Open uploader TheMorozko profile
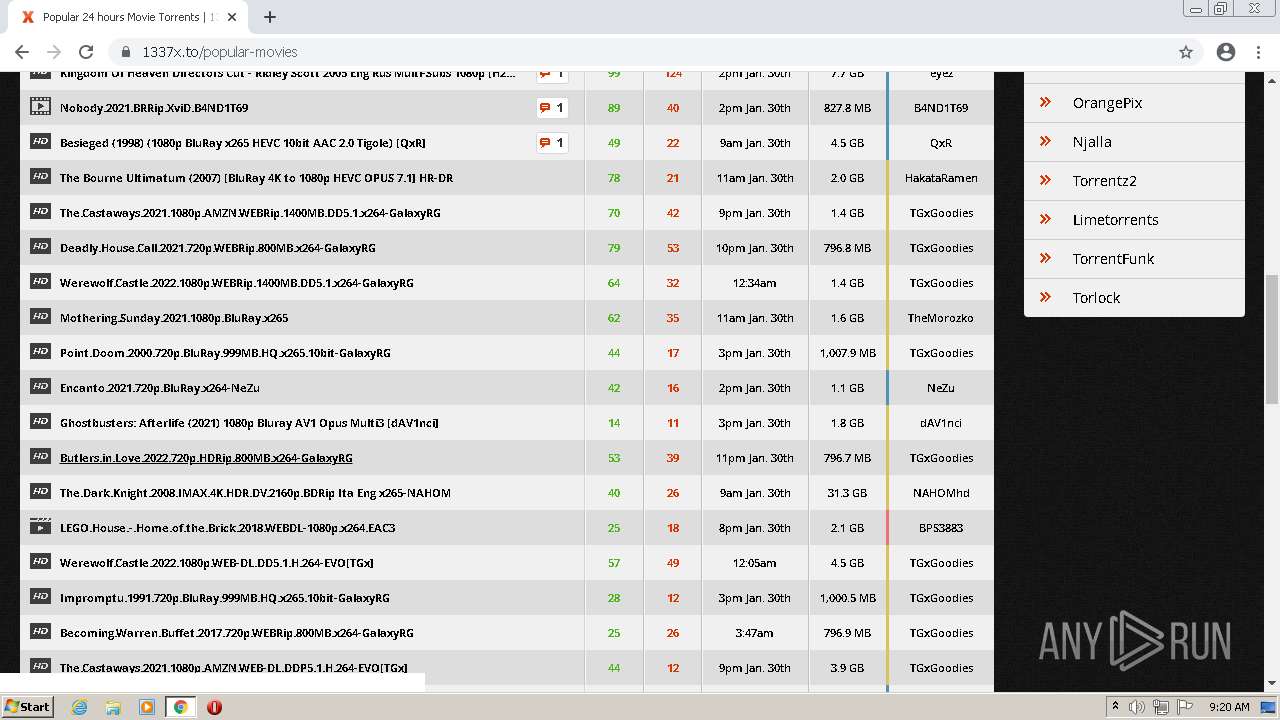The height and width of the screenshot is (720, 1280). coord(941,318)
